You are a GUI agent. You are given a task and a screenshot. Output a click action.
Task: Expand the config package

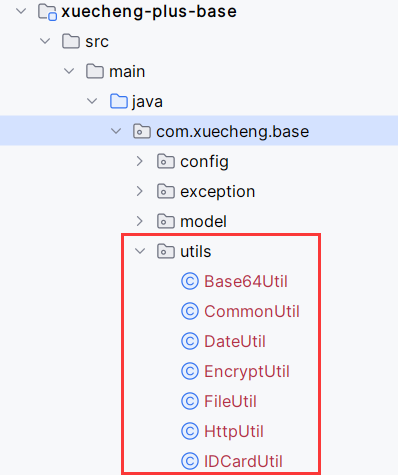point(140,161)
